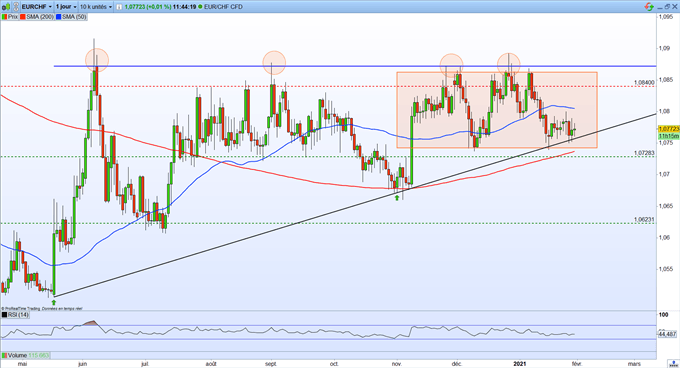Click the RSI value 44,487 label
The width and height of the screenshot is (680, 368).
click(x=667, y=334)
